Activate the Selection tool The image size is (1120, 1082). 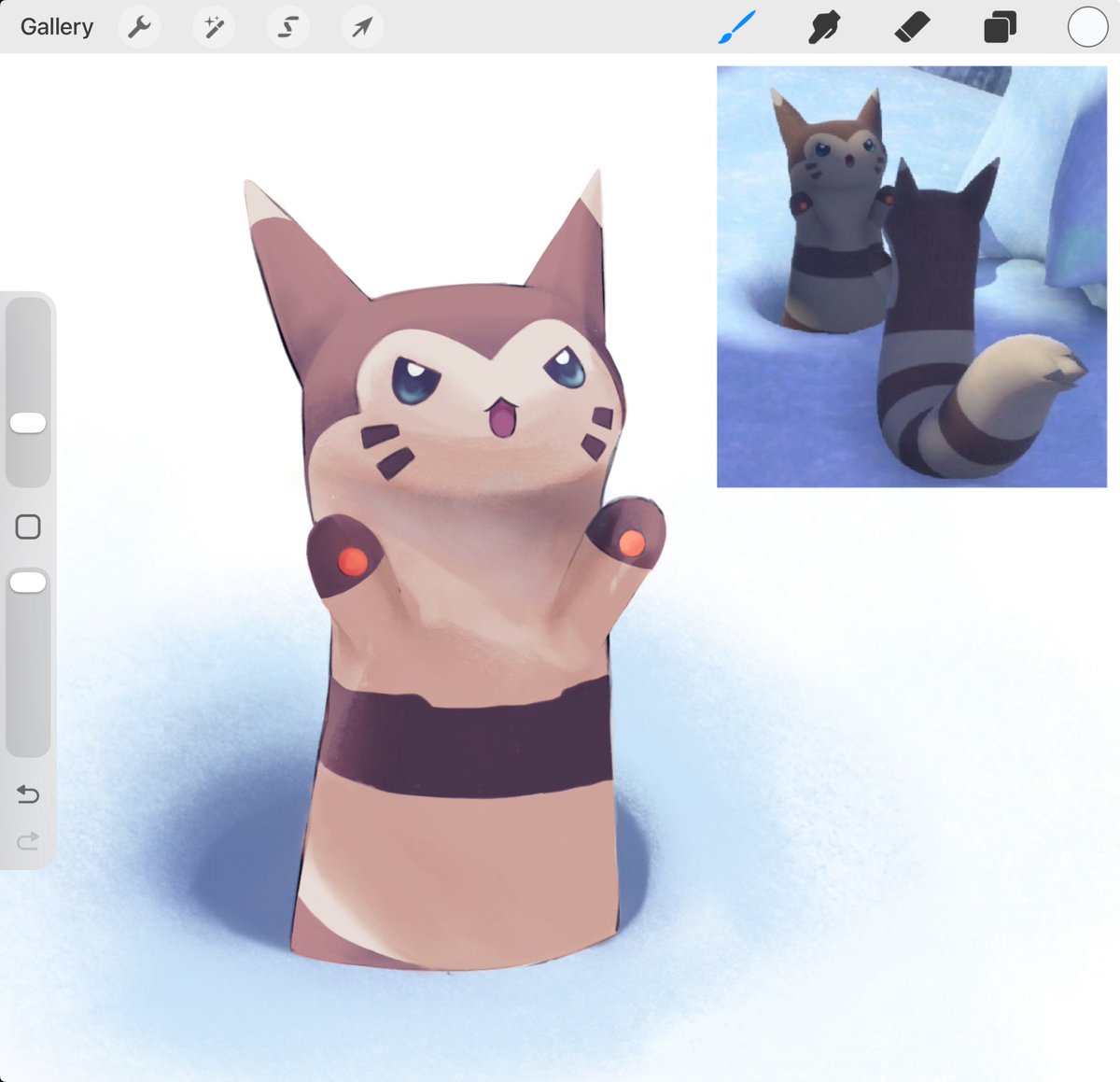287,27
